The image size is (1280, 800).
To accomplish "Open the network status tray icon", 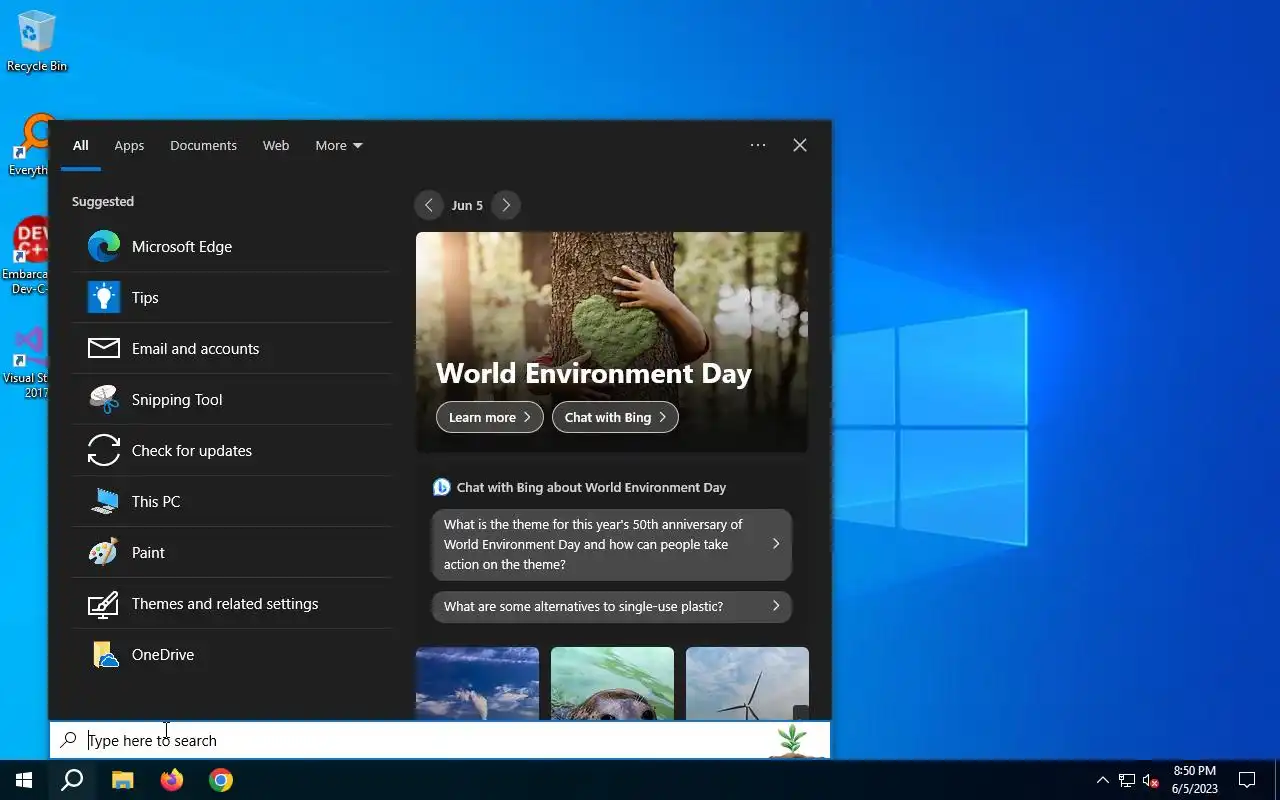I will click(x=1127, y=780).
